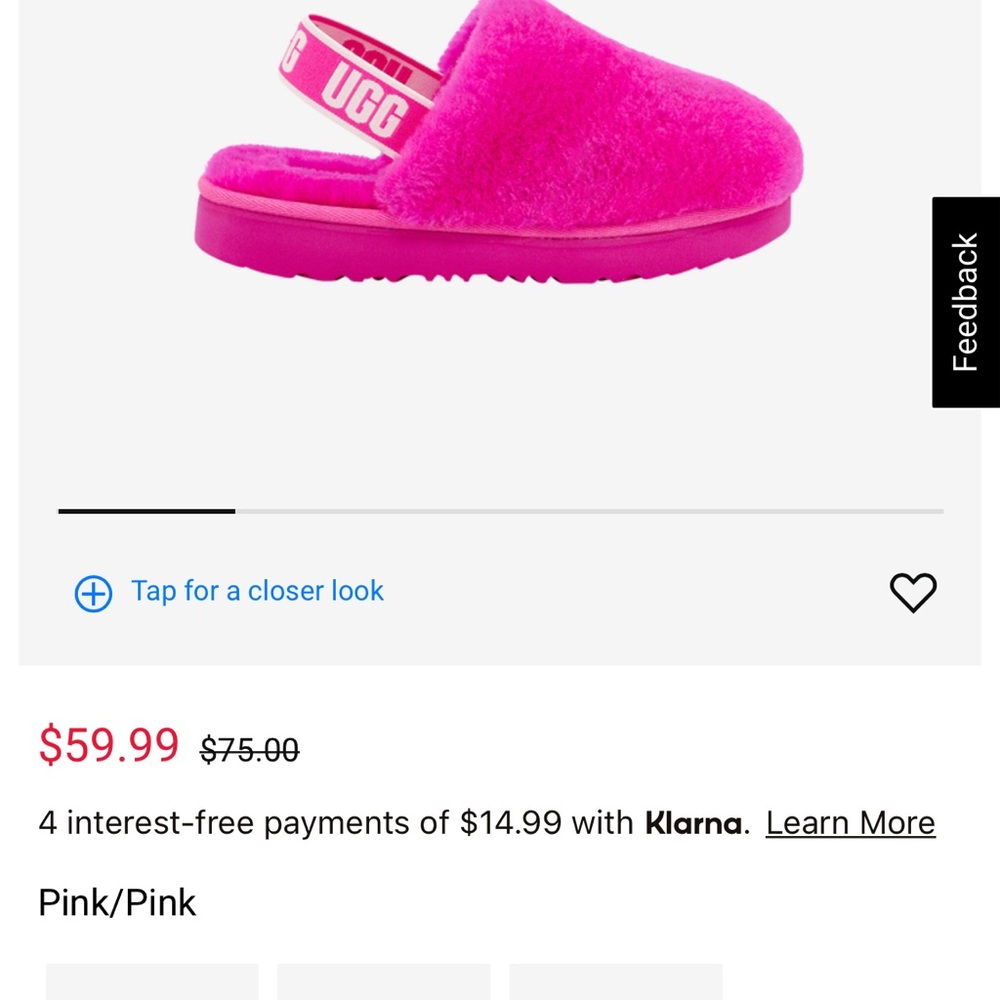Click the pink UGG slipper product image

coord(500,150)
